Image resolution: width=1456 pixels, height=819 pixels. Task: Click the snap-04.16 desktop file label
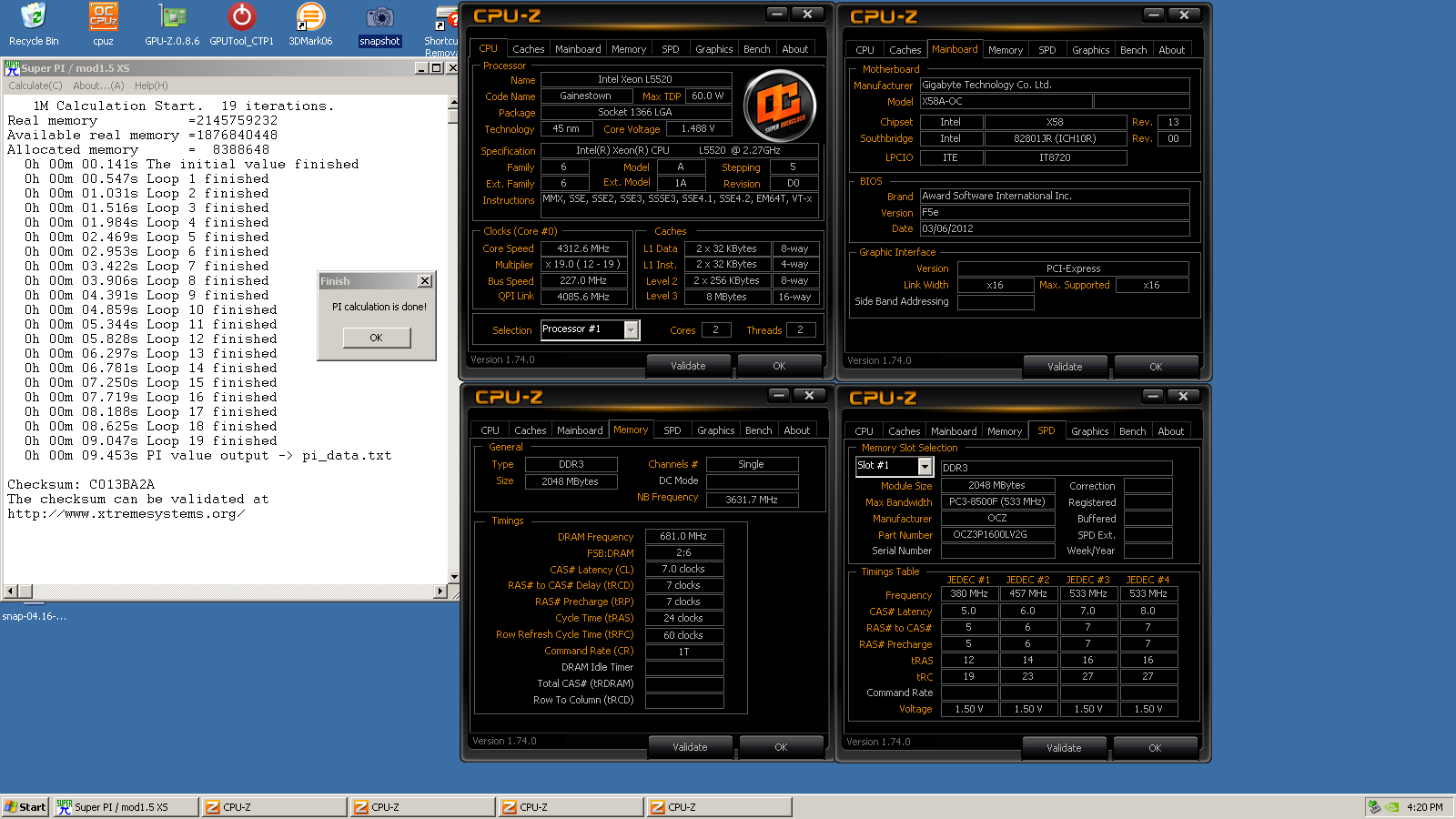[x=34, y=616]
